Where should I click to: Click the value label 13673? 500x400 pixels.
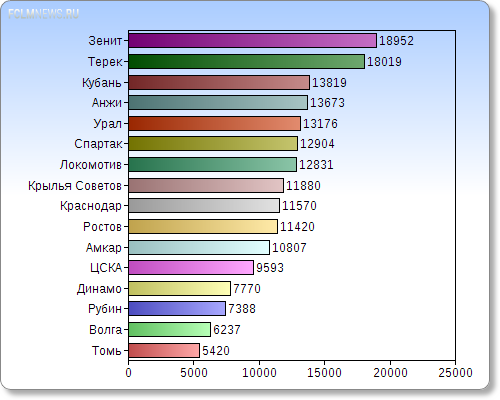327,103
